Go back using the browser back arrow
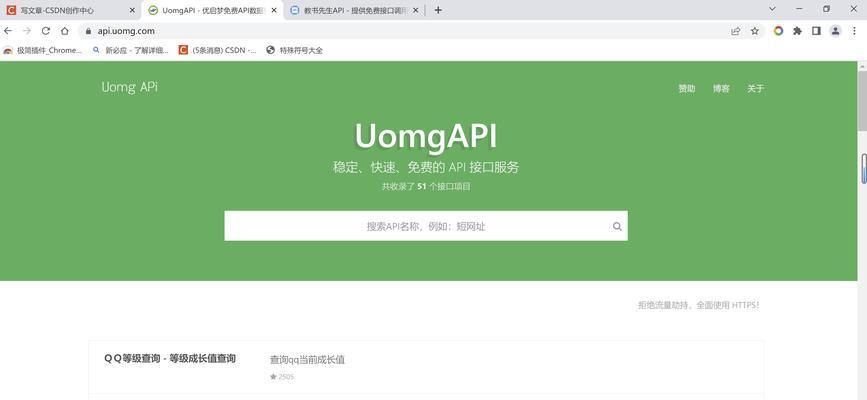 [8, 31]
